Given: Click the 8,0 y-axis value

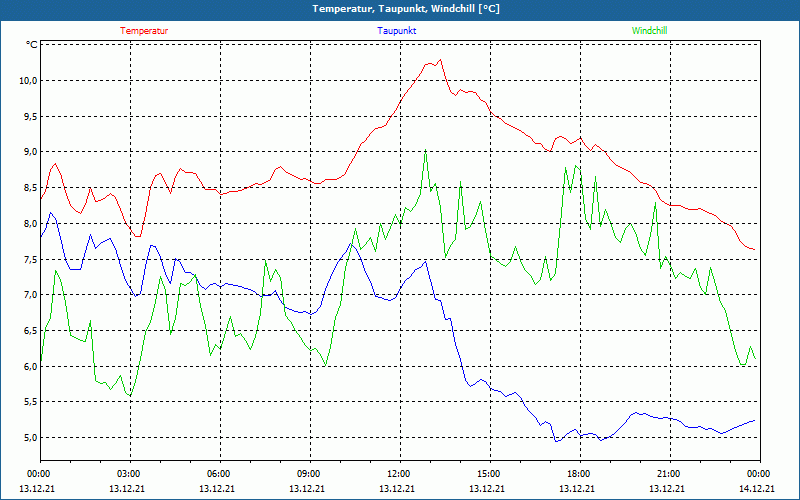Looking at the screenshot, I should point(30,223).
